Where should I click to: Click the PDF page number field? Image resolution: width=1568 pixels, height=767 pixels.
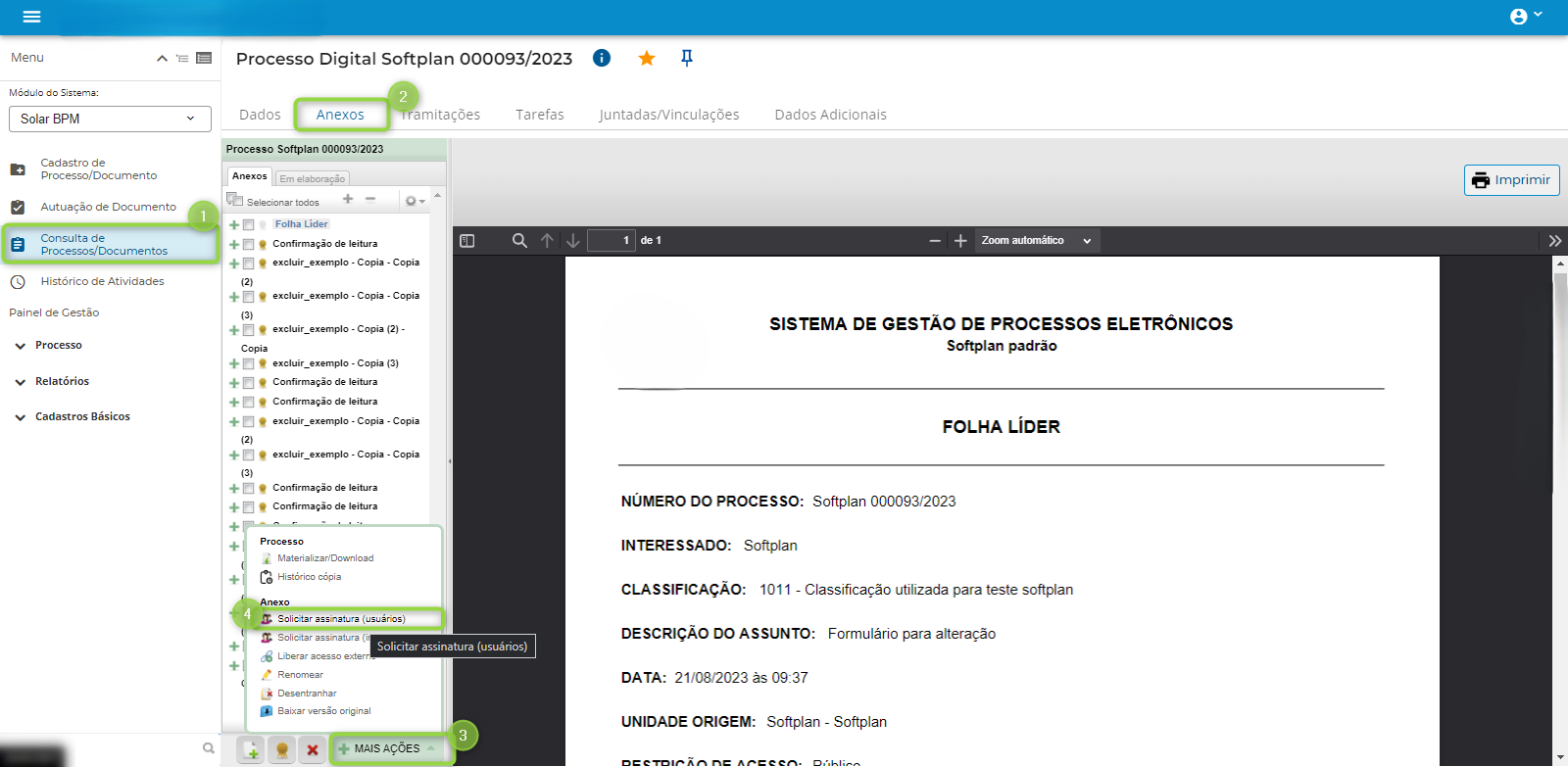612,241
